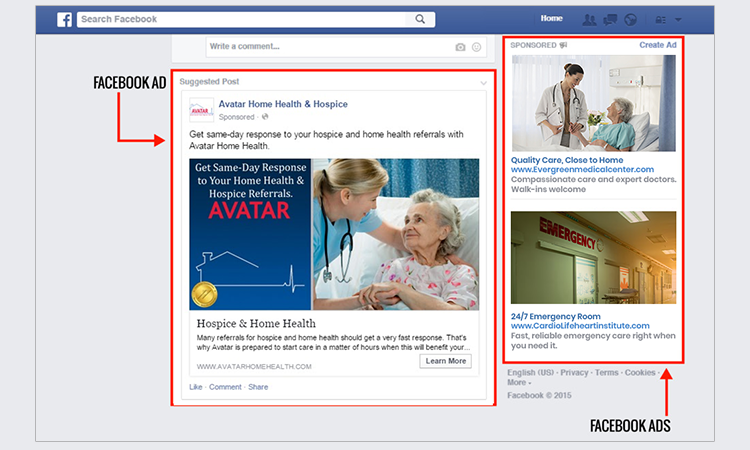Image resolution: width=750 pixels, height=450 pixels.
Task: Click the 'Sponsored' label under Avatar name
Action: [x=236, y=117]
